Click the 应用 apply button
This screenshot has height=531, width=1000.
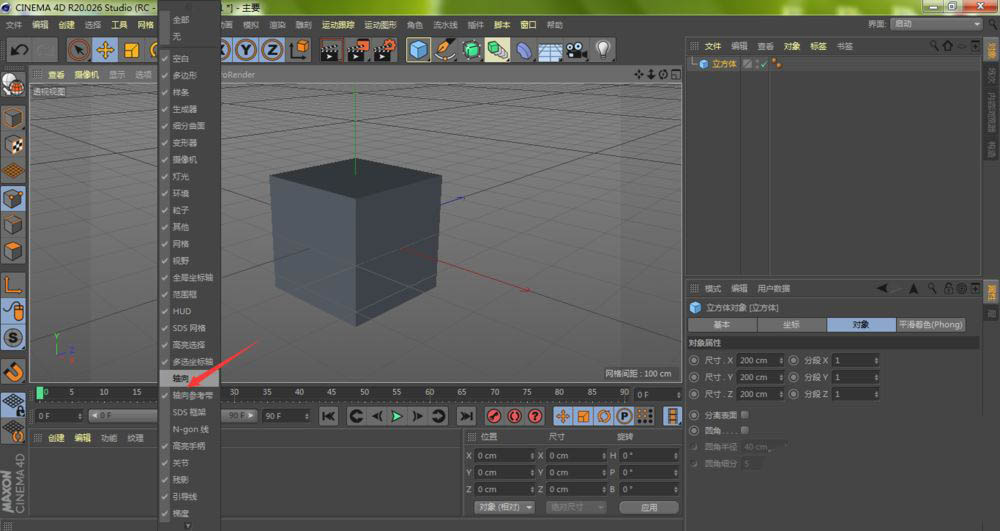click(649, 507)
